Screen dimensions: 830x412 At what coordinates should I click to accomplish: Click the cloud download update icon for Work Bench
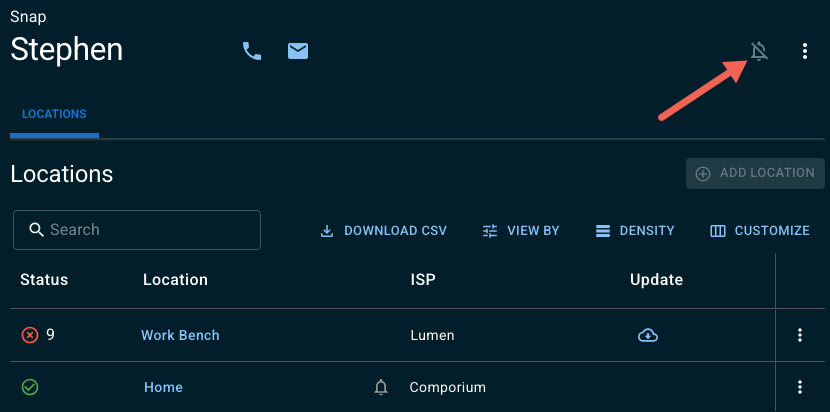coord(648,335)
